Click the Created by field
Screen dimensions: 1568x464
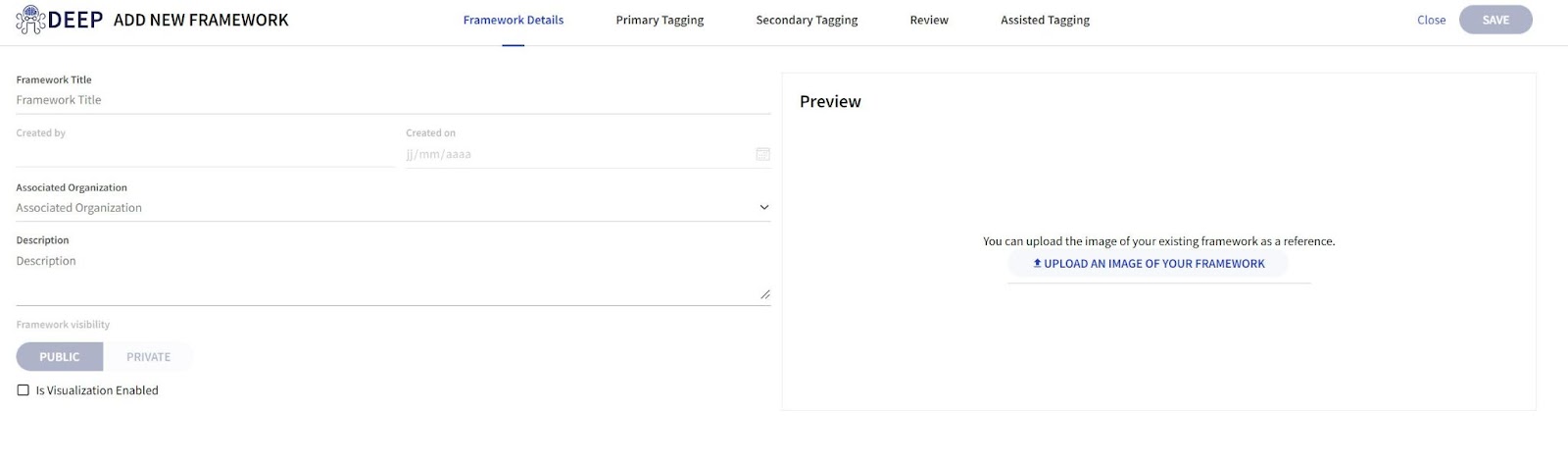205,154
